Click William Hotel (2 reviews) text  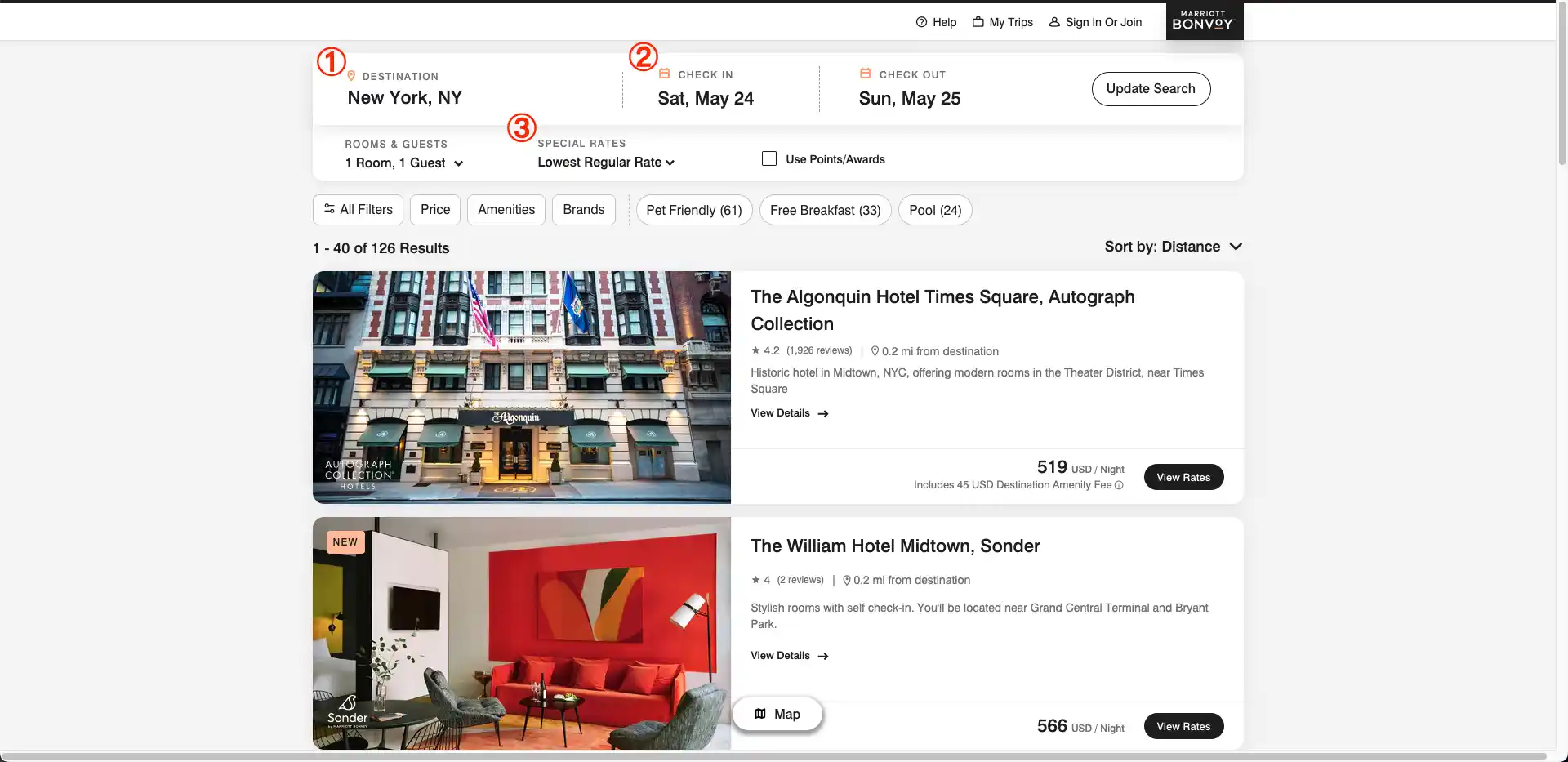point(800,580)
